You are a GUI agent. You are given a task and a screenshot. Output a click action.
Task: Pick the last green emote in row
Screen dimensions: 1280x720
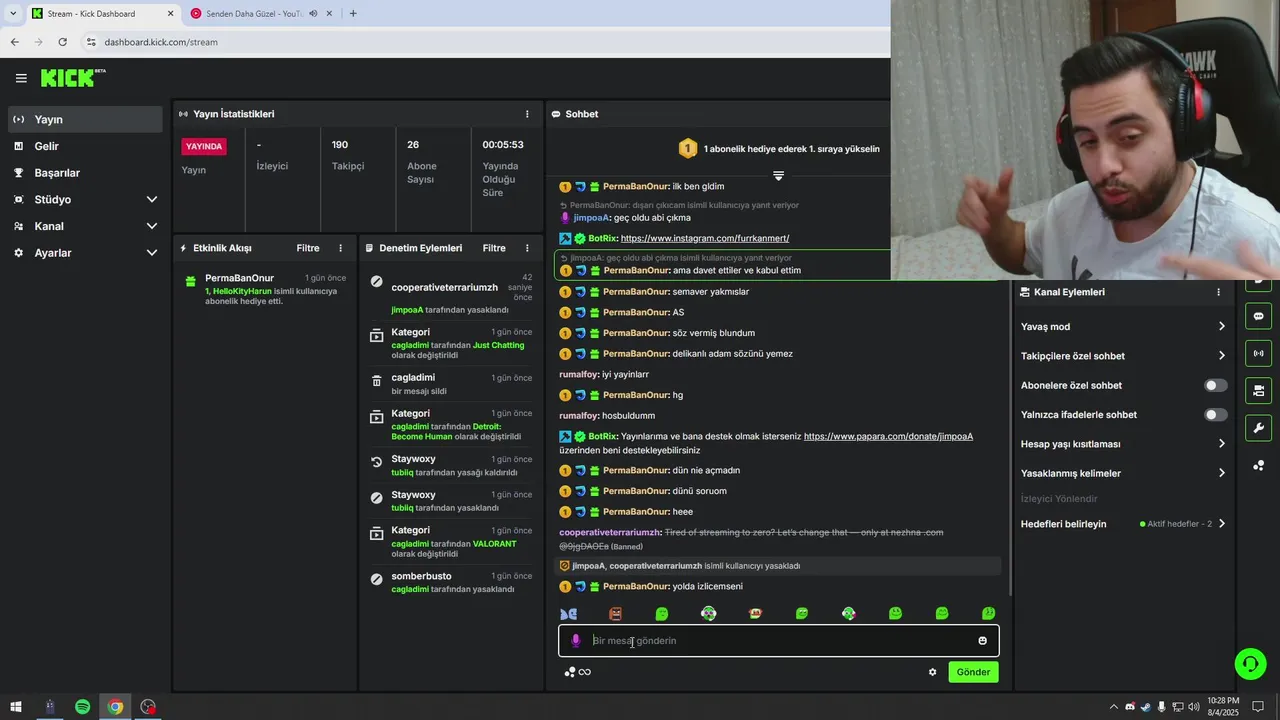tap(988, 614)
